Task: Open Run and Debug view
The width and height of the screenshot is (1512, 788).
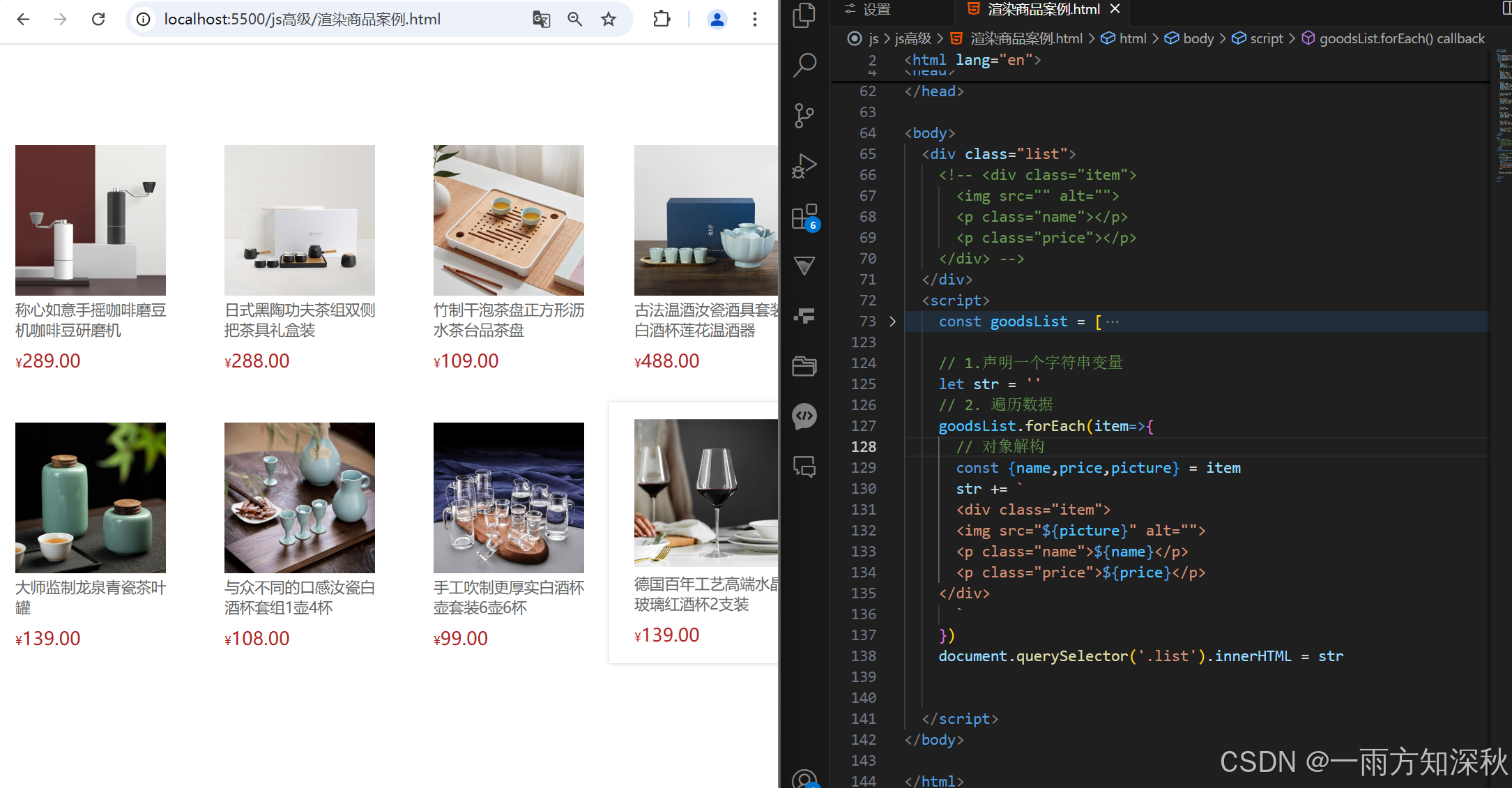Action: tap(804, 167)
